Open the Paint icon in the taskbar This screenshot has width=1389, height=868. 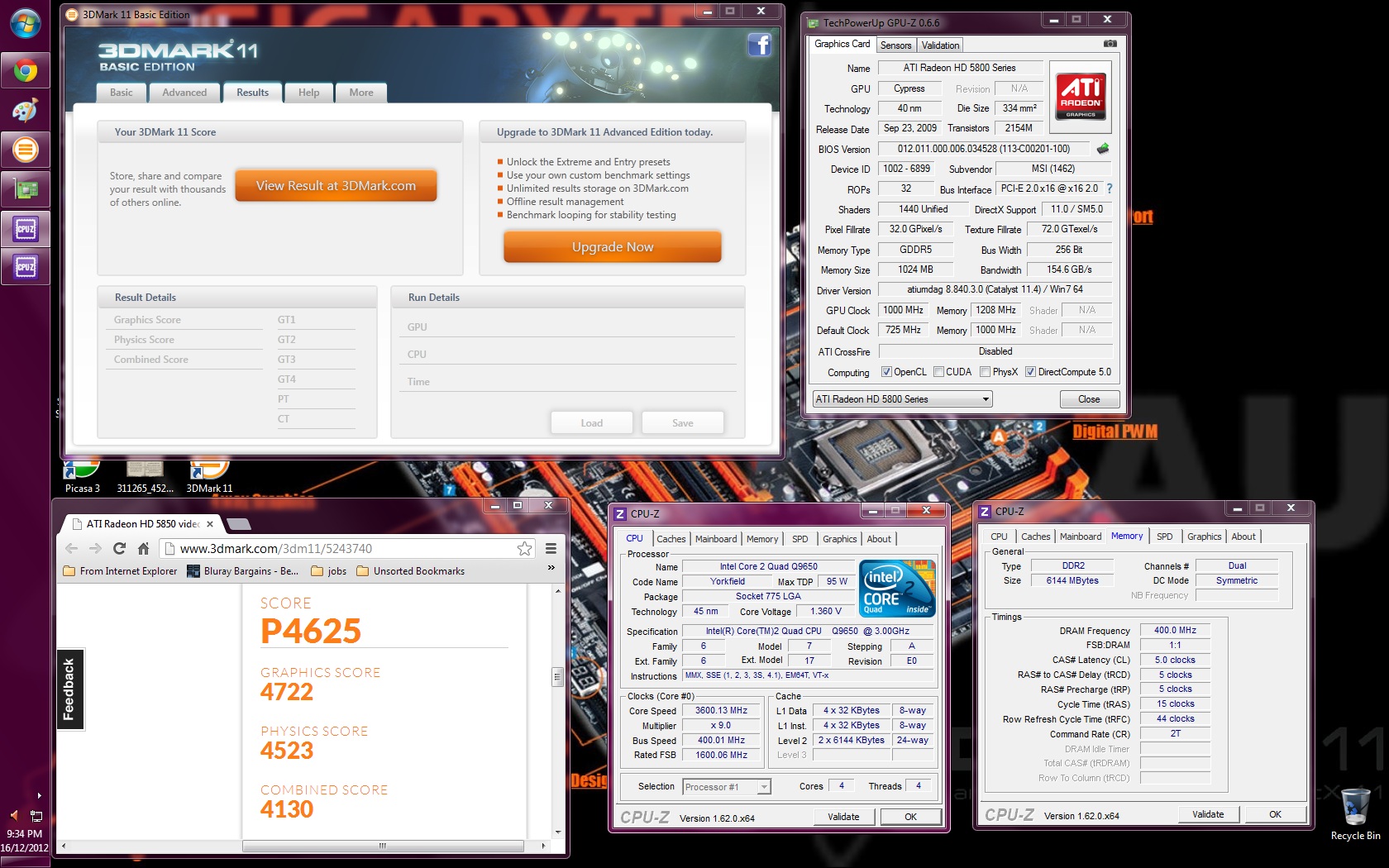click(25, 110)
